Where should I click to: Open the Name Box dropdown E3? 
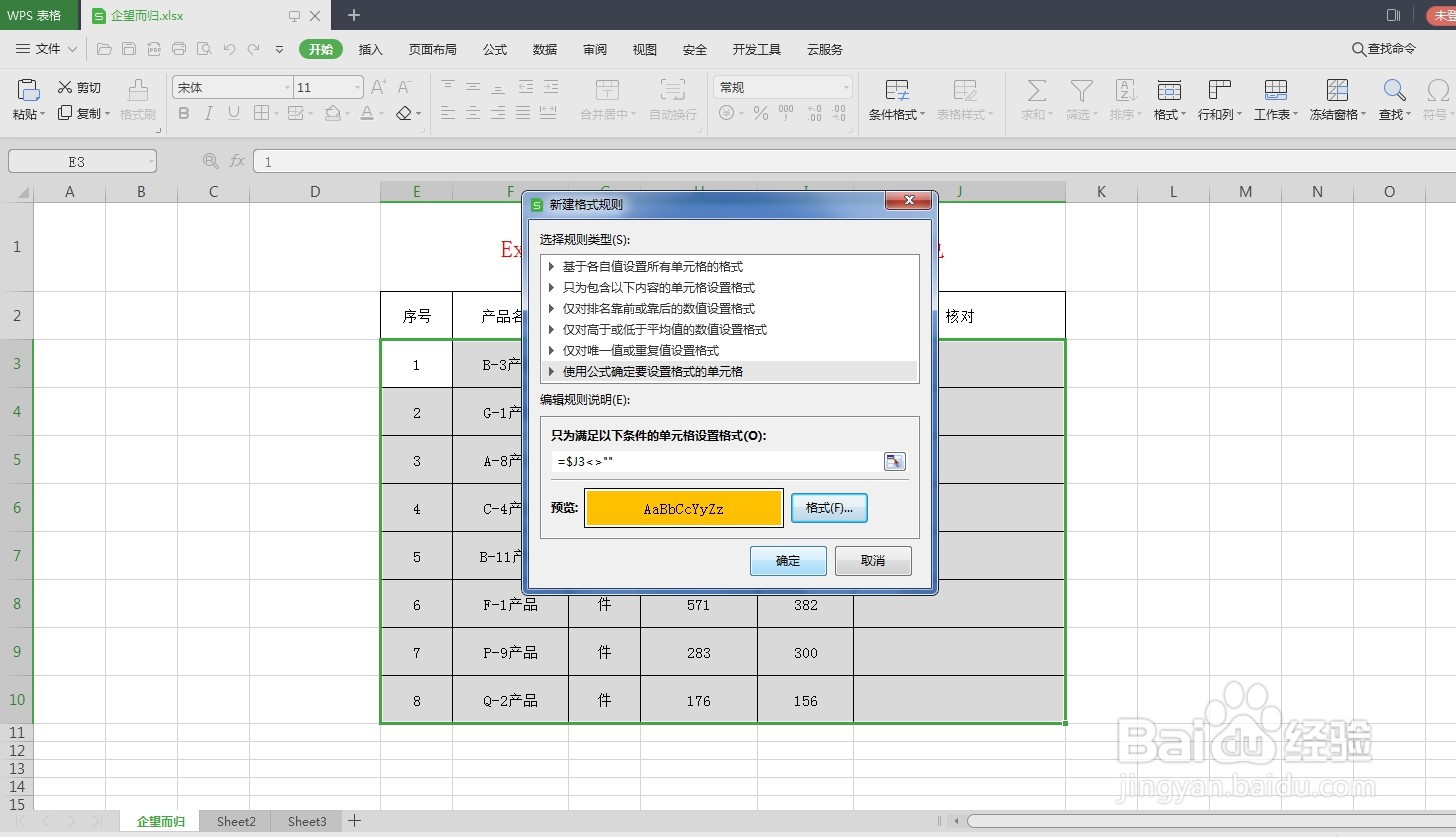tap(150, 161)
